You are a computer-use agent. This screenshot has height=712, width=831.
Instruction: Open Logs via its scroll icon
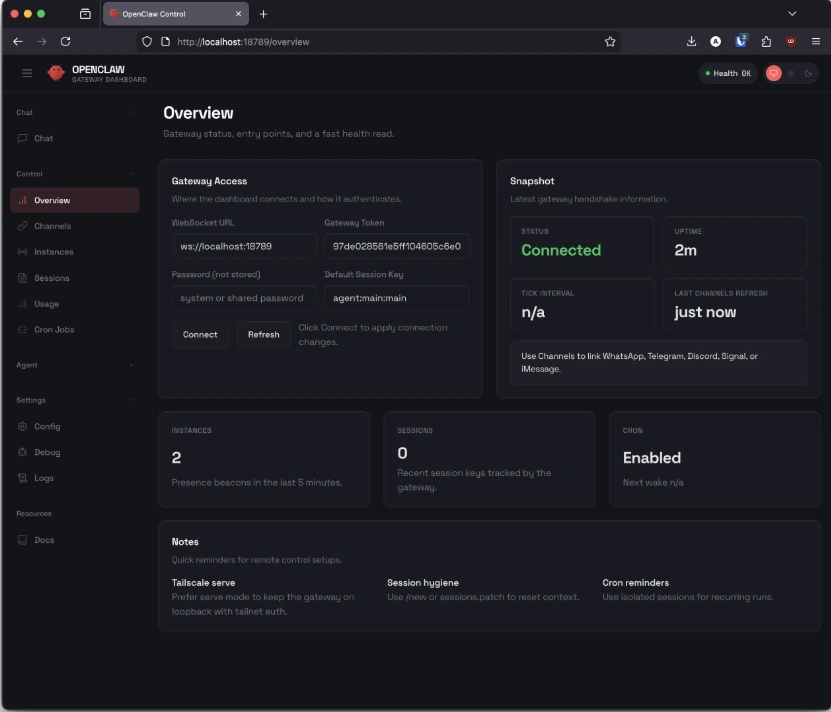[22, 478]
